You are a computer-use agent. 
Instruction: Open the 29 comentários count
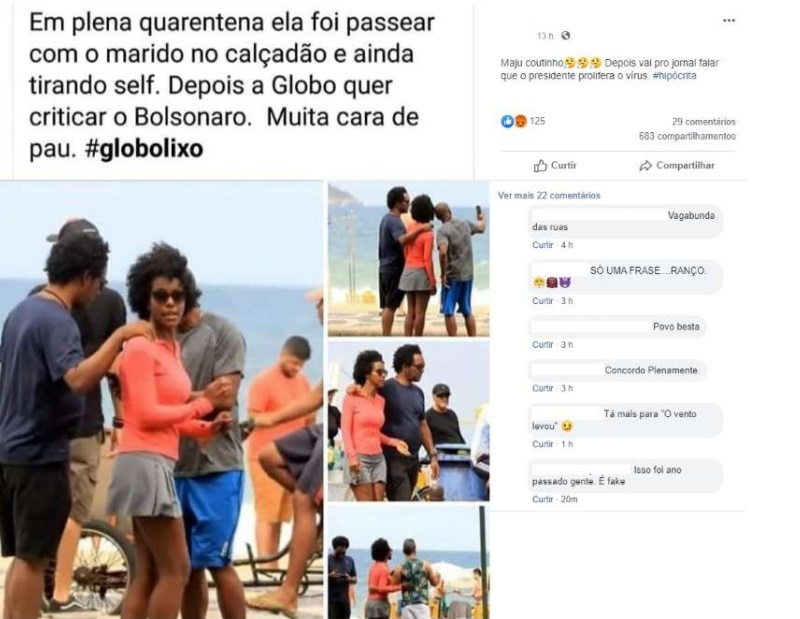coord(704,121)
